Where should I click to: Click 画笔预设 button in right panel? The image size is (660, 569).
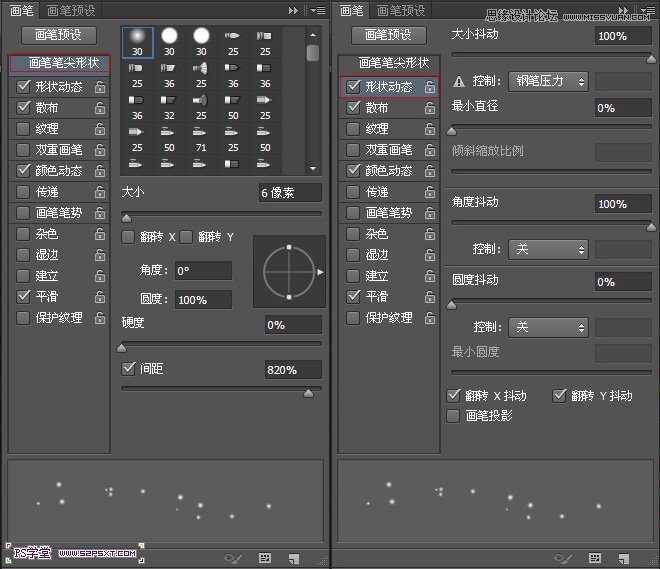(x=389, y=35)
